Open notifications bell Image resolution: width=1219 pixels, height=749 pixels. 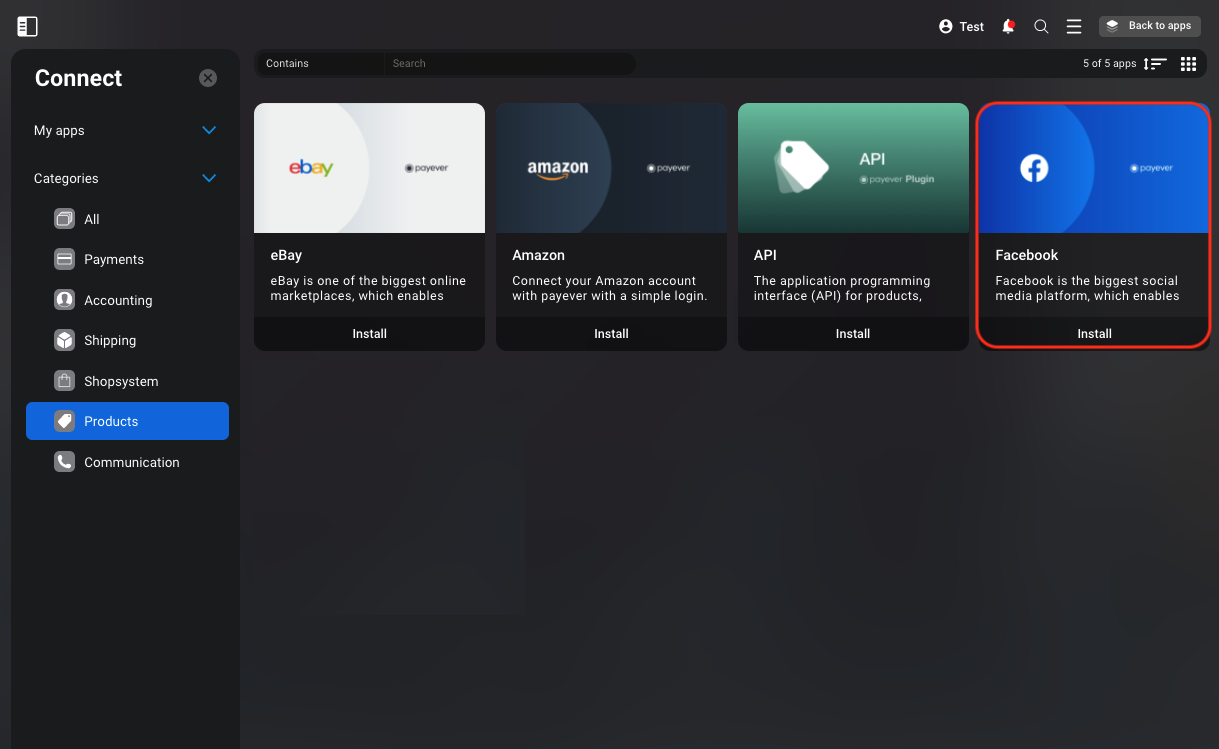pyautogui.click(x=1008, y=27)
